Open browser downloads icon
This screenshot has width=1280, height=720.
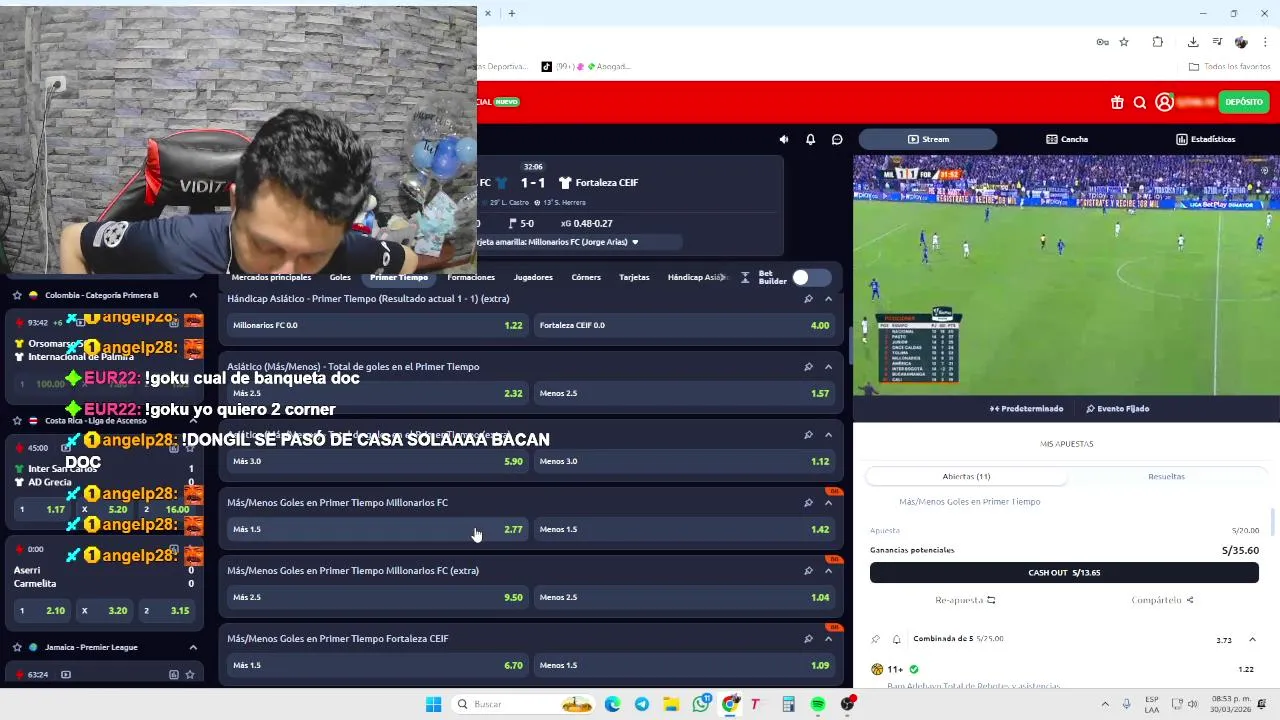[1193, 42]
